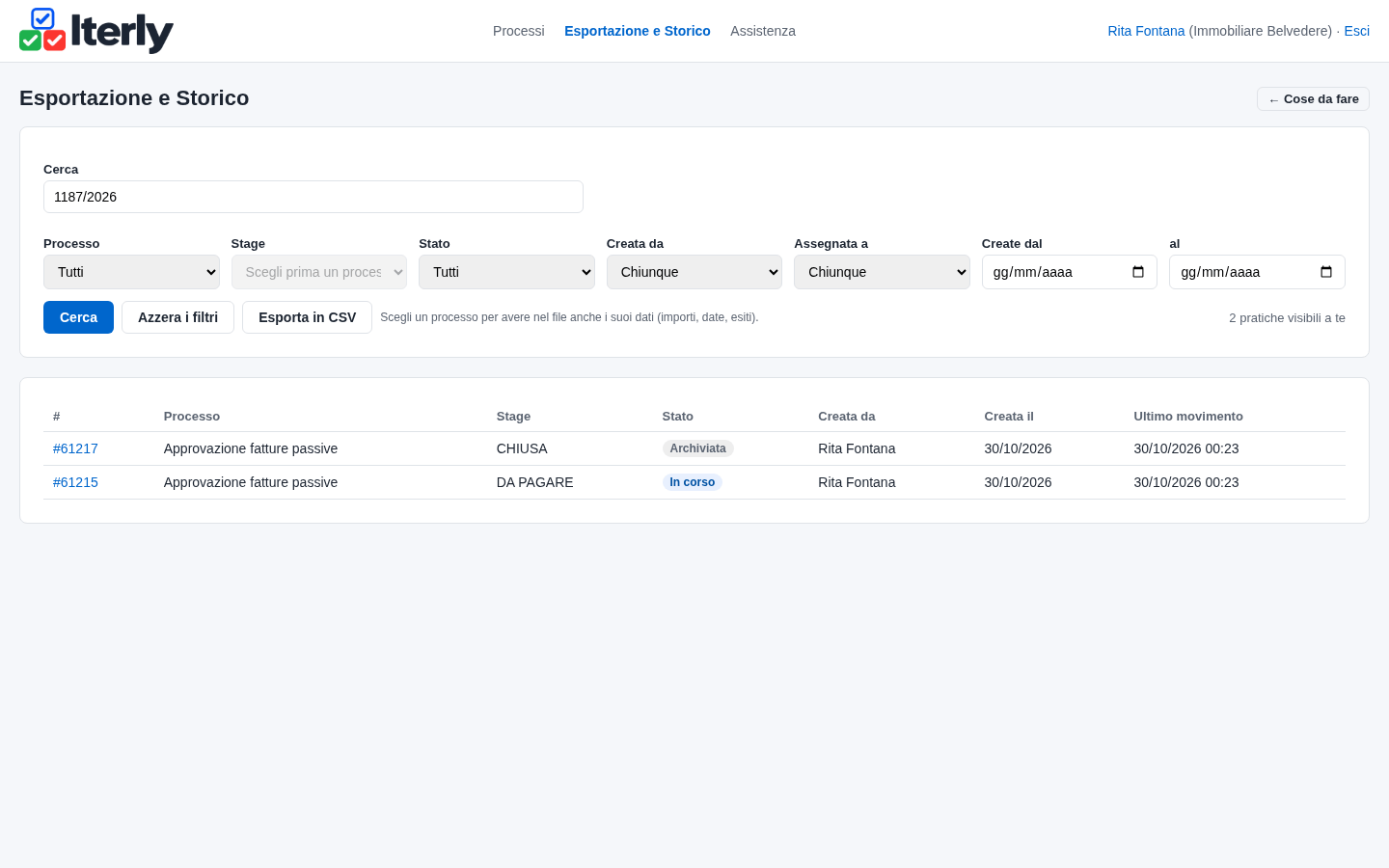Click Approvazione fatture passive in row #61215
This screenshot has height=868, width=1389.
click(x=251, y=482)
